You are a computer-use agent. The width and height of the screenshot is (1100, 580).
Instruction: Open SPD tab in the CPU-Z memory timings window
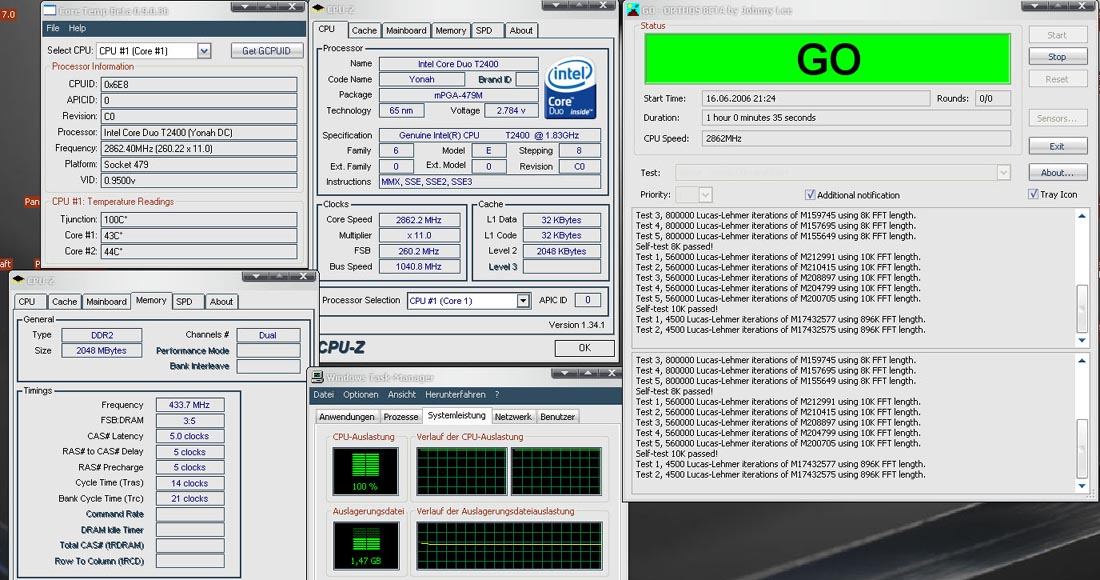pos(185,302)
